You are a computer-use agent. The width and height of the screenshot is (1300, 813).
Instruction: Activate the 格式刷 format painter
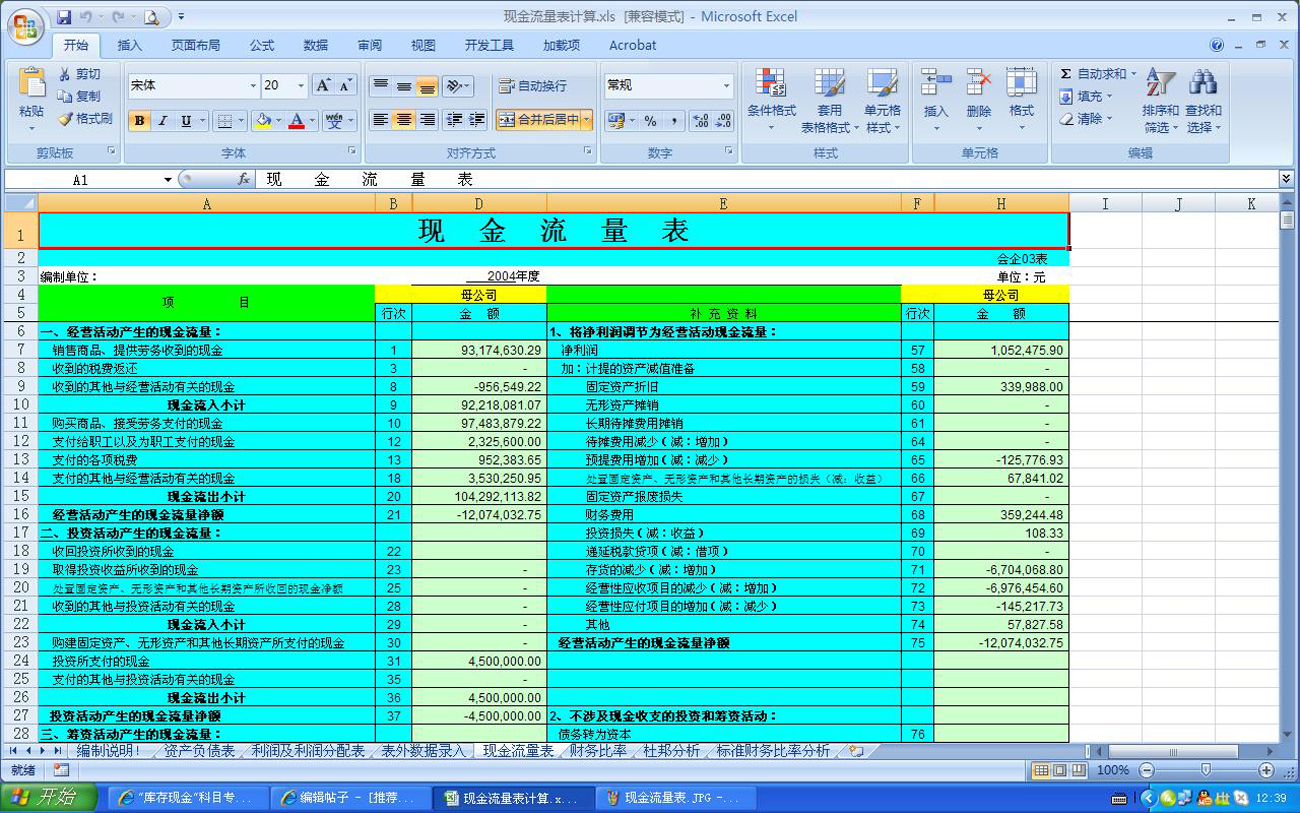(x=84, y=118)
